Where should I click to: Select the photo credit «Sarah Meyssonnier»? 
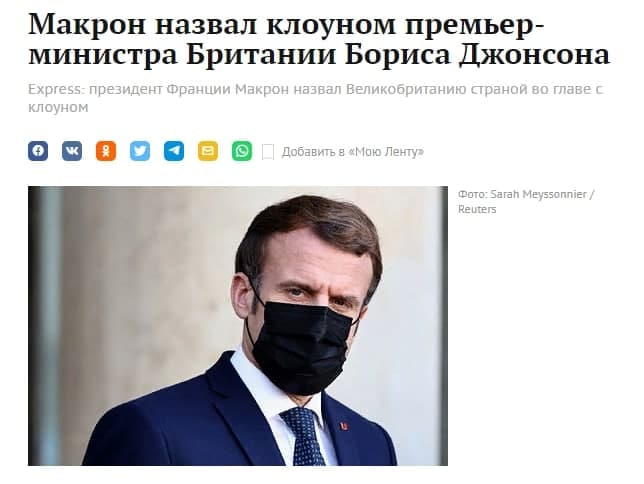click(x=538, y=194)
